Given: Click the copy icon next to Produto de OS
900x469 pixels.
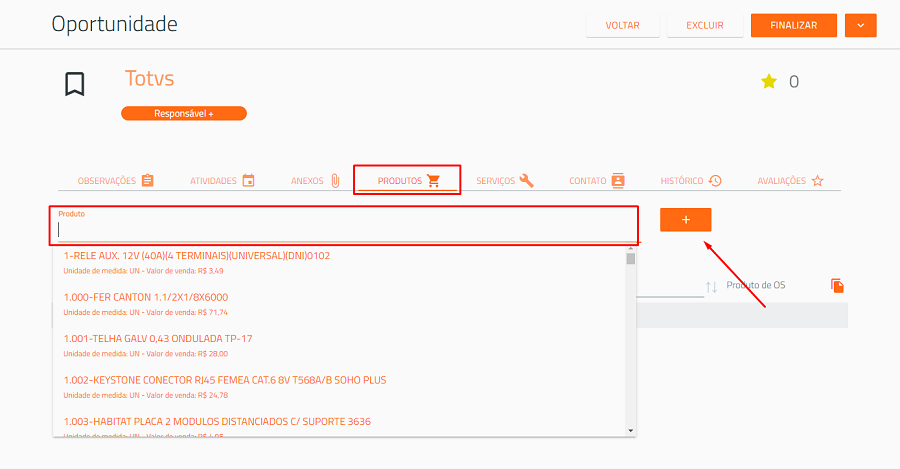Looking at the screenshot, I should click(x=837, y=285).
